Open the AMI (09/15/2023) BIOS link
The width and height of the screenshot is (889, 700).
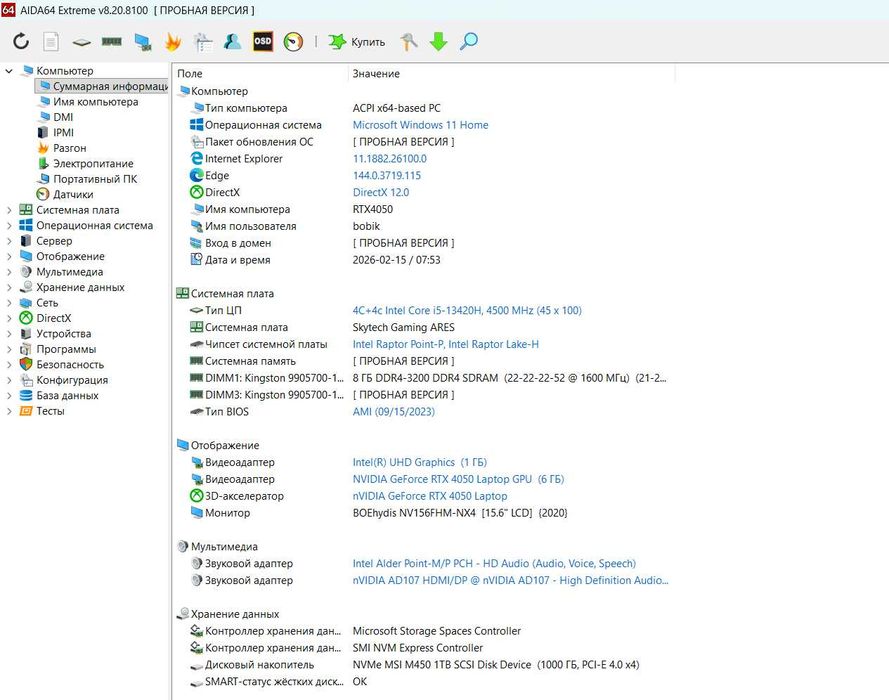tap(393, 411)
